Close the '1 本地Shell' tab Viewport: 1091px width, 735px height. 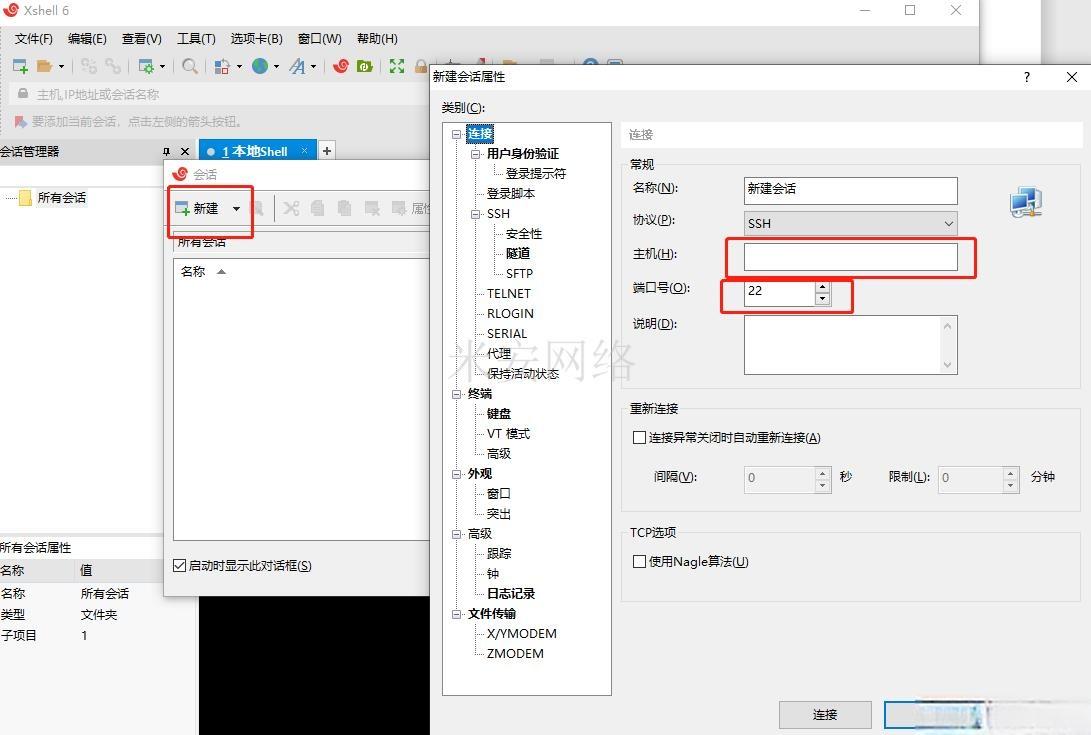click(x=304, y=150)
